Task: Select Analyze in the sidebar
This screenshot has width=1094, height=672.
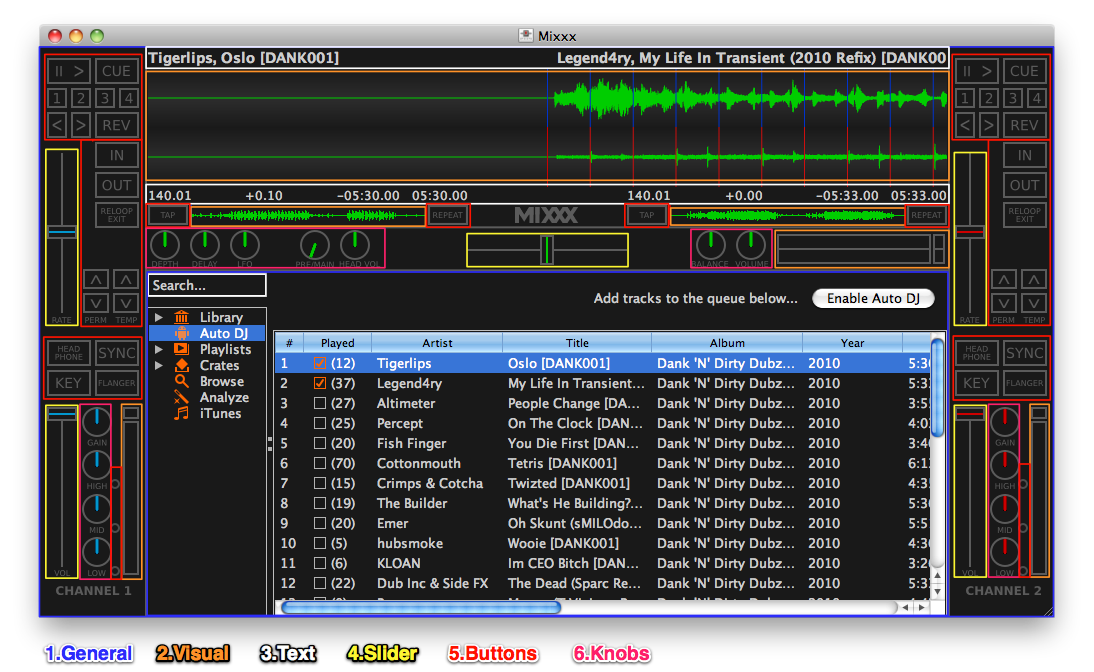Action: pos(223,397)
